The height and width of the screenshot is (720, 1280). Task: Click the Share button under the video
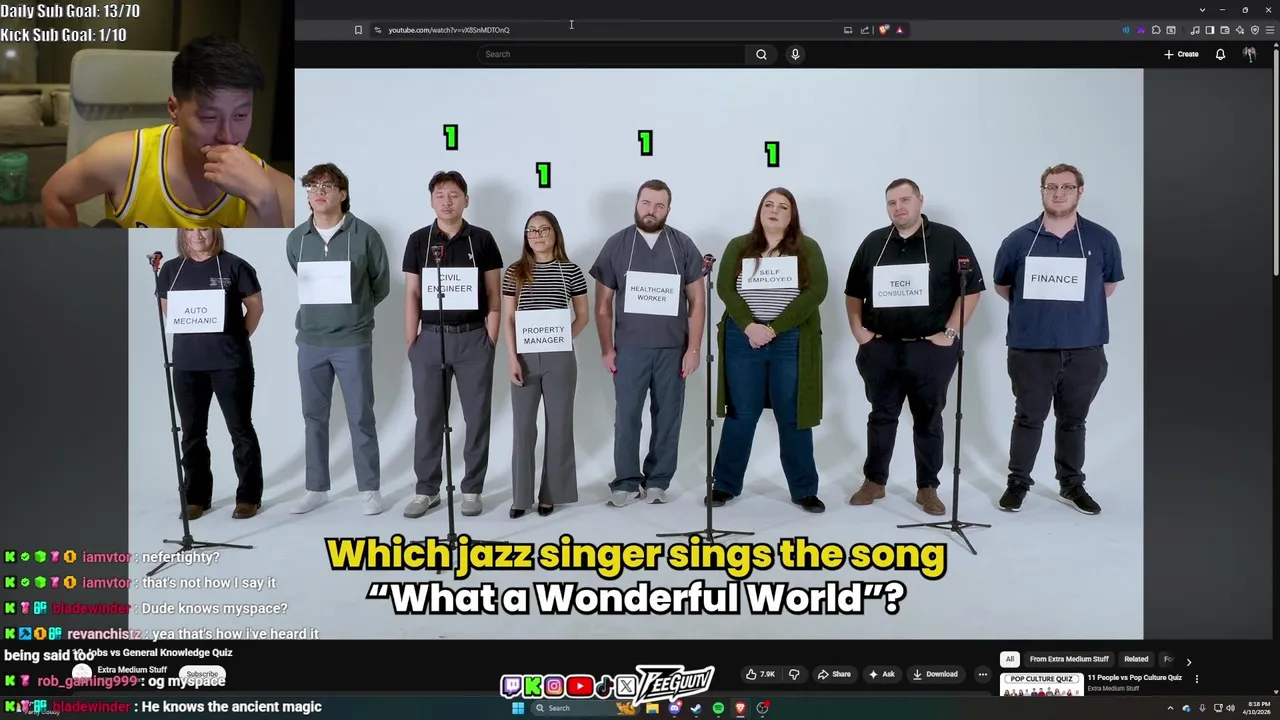(x=834, y=674)
